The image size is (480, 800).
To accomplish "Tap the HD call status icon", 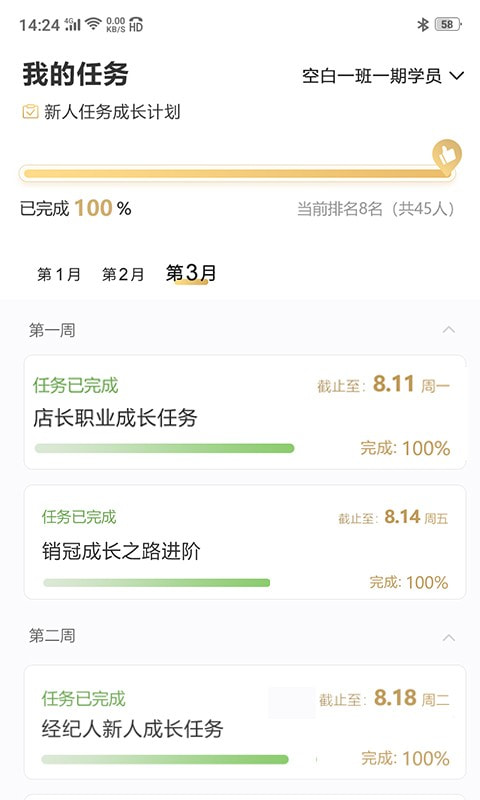I will (136, 24).
